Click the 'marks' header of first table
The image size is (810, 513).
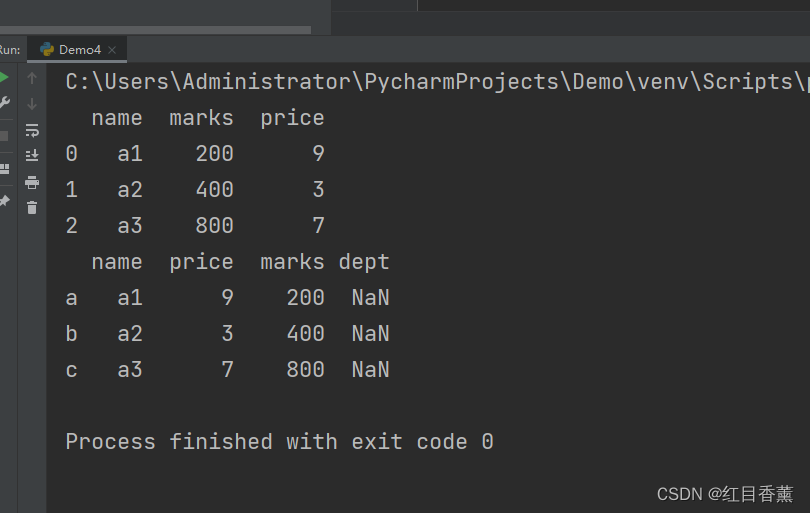[x=201, y=118]
